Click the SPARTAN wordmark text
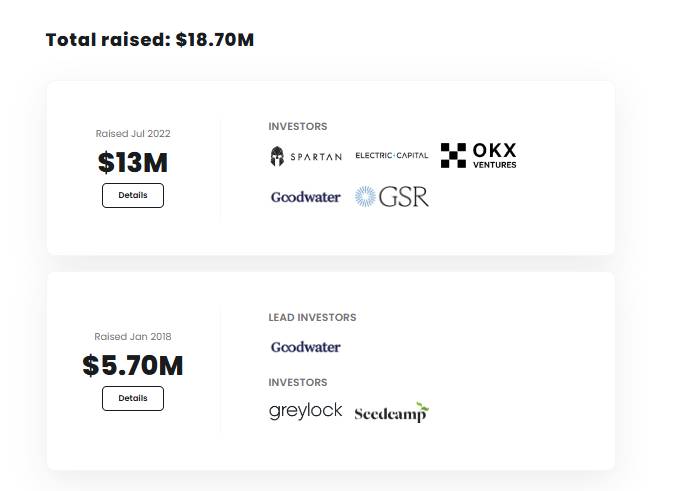The width and height of the screenshot is (681, 491). click(x=316, y=157)
